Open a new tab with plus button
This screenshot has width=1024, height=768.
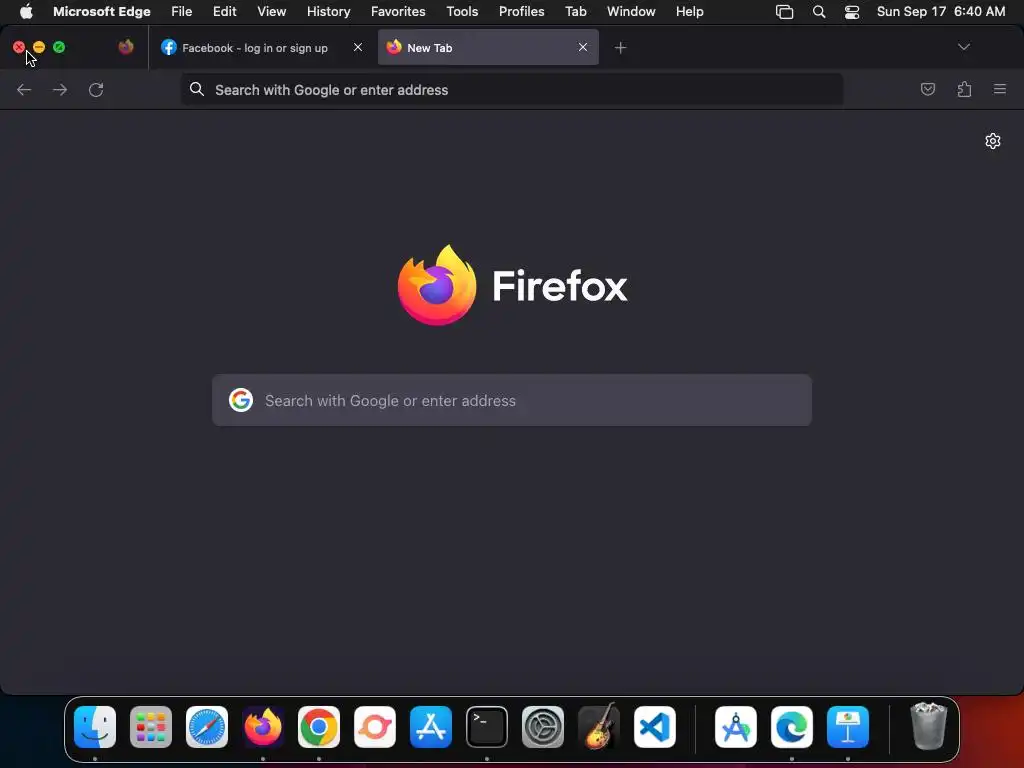click(x=620, y=48)
